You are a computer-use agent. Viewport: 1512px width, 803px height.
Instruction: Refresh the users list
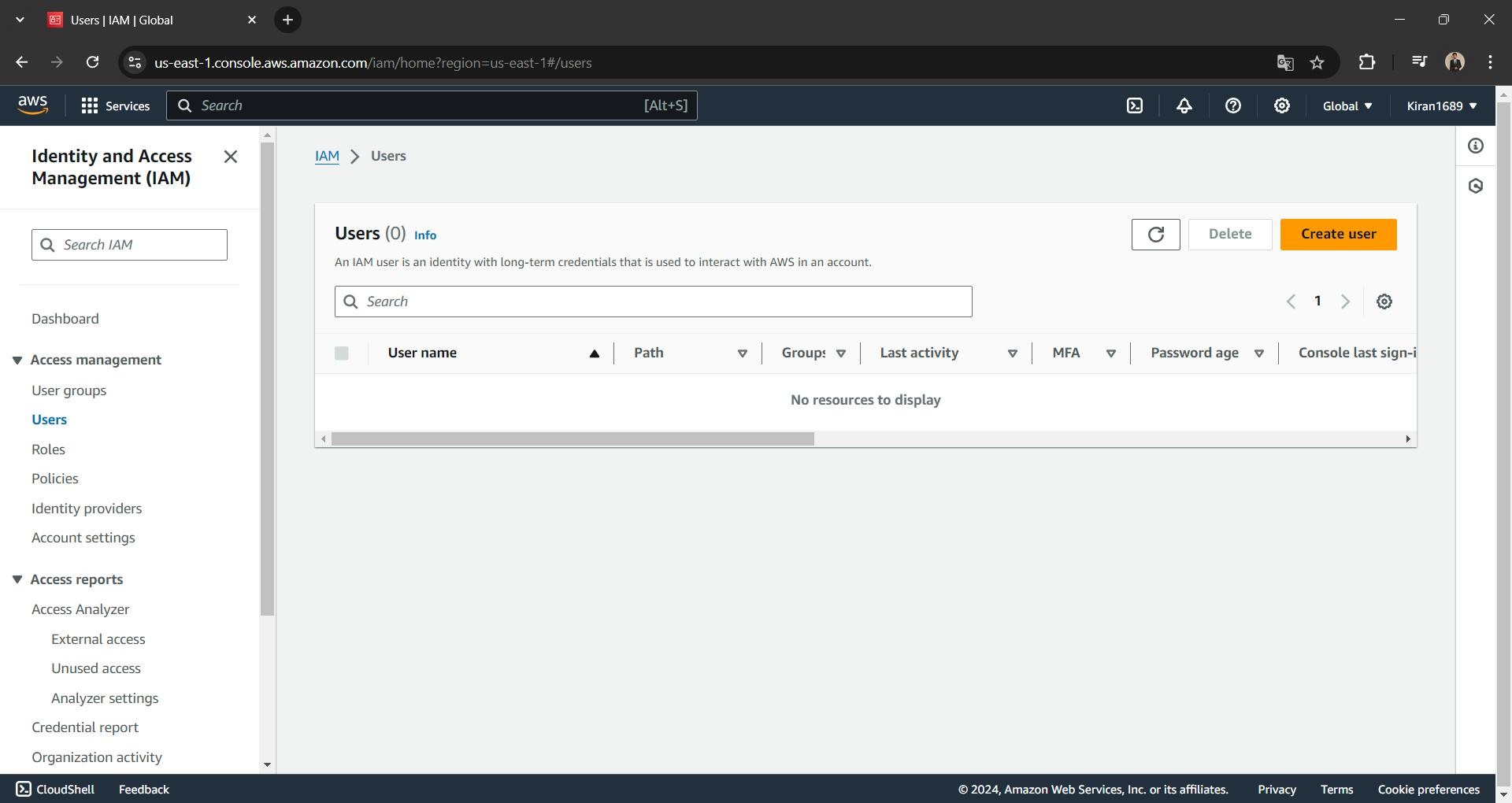click(1155, 235)
